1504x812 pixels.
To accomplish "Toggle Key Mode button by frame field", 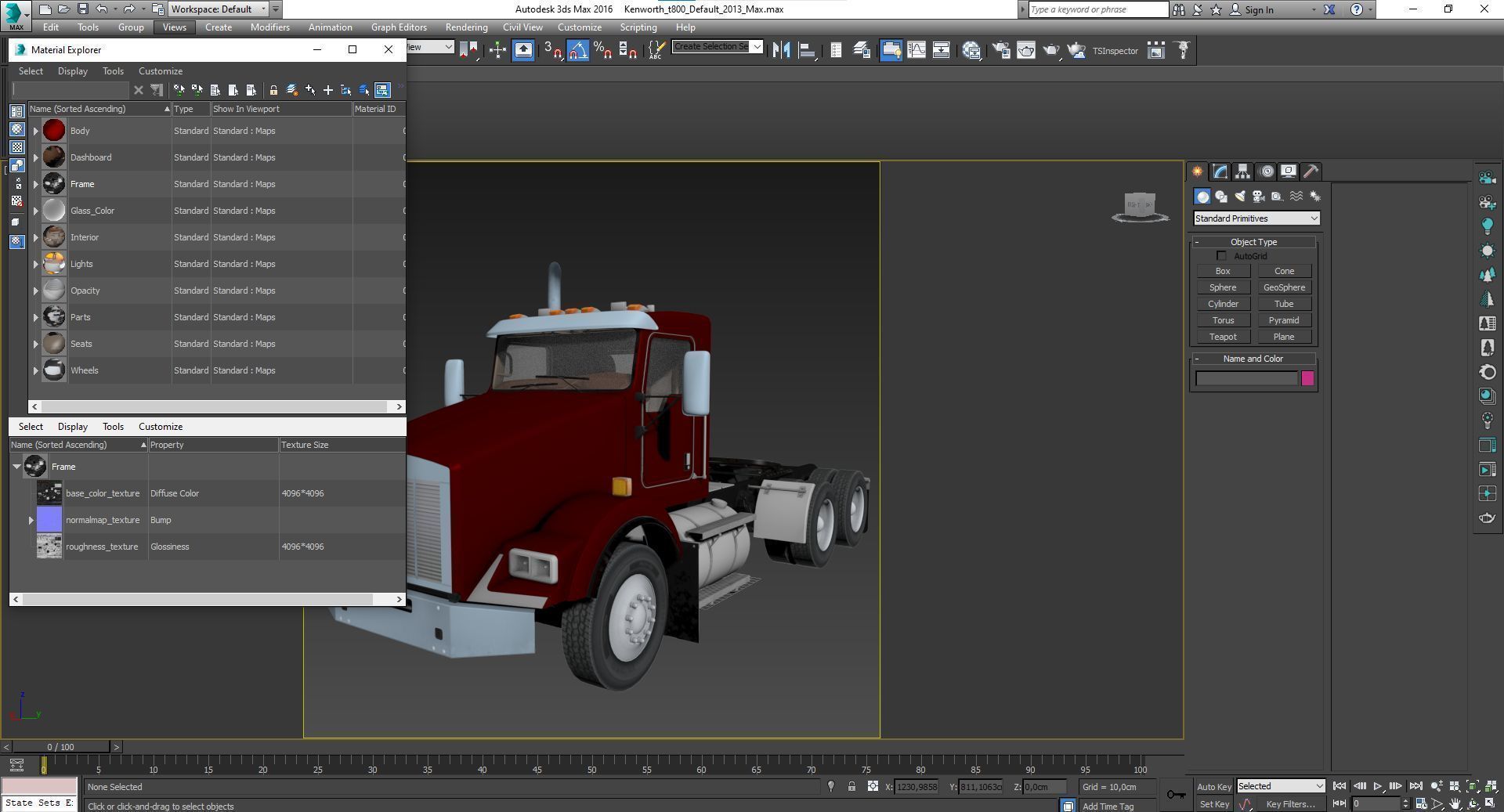I will [x=1339, y=803].
